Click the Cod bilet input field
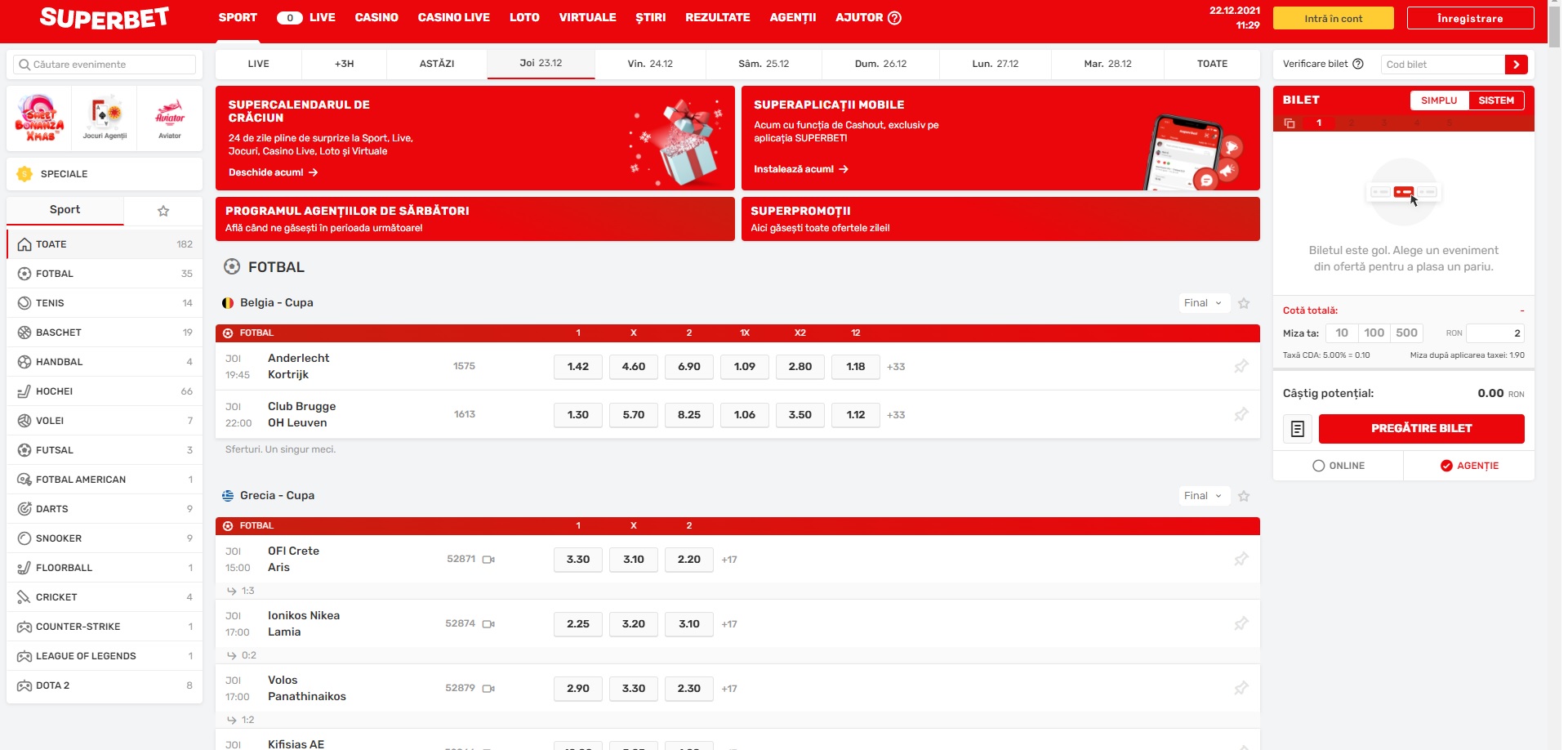 pos(1443,65)
